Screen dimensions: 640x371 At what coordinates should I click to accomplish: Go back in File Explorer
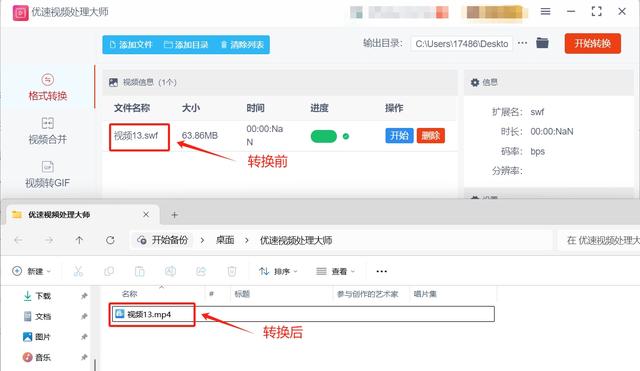[18, 240]
